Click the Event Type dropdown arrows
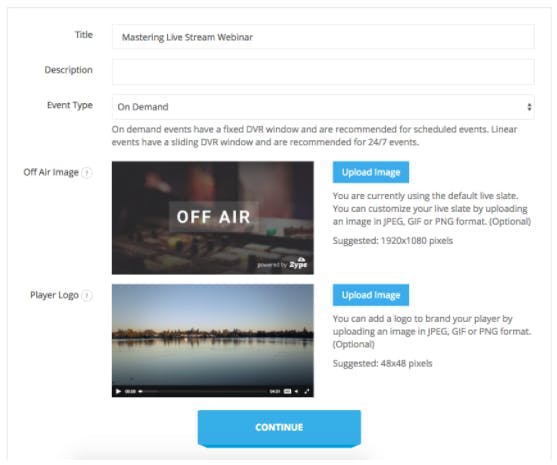Image resolution: width=557 pixels, height=465 pixels. [x=529, y=107]
